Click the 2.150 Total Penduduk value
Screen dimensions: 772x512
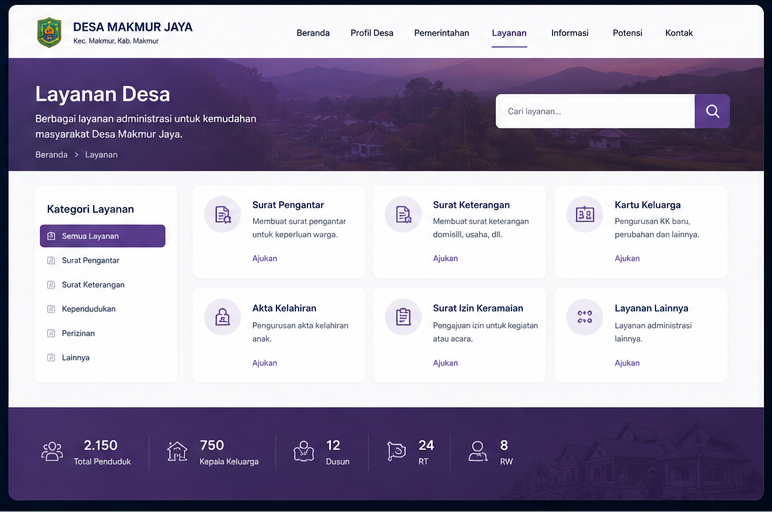coord(100,445)
